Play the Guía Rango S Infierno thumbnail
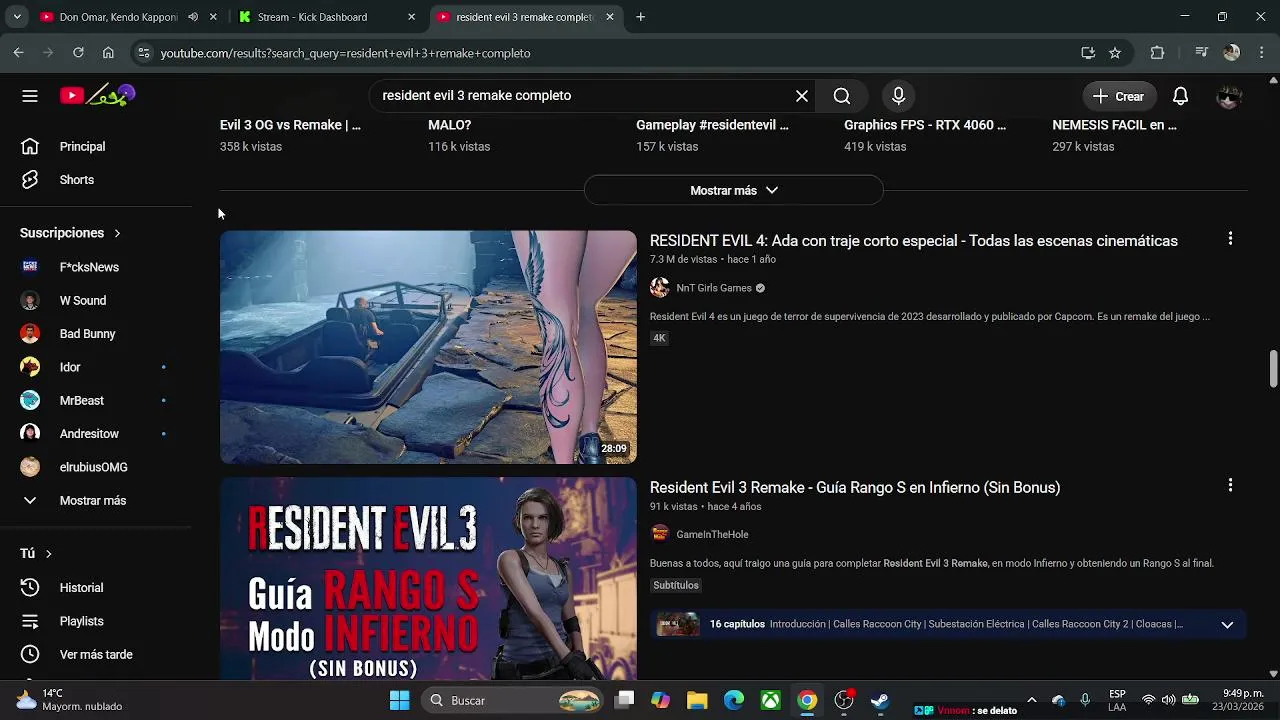This screenshot has height=720, width=1280. [428, 579]
